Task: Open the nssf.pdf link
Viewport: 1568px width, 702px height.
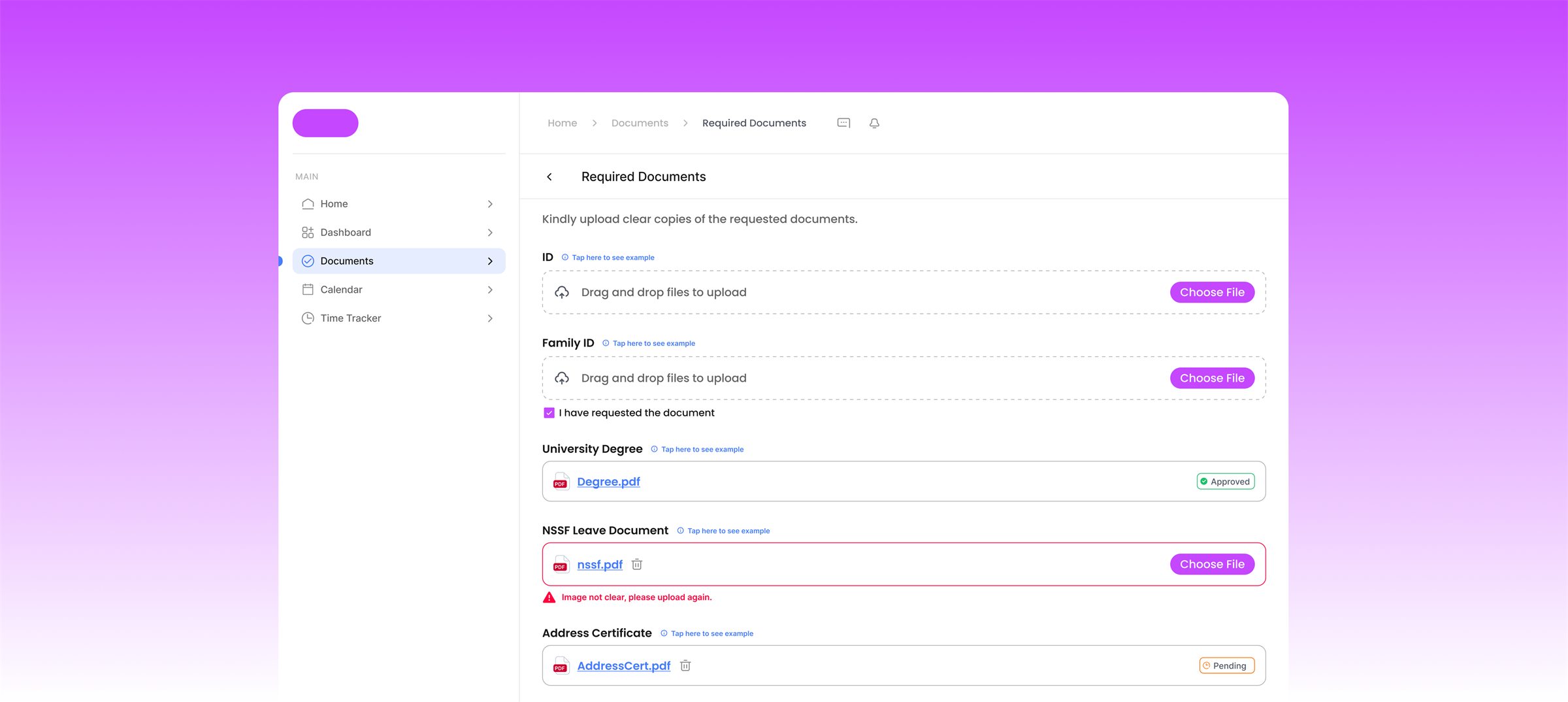Action: (x=600, y=564)
